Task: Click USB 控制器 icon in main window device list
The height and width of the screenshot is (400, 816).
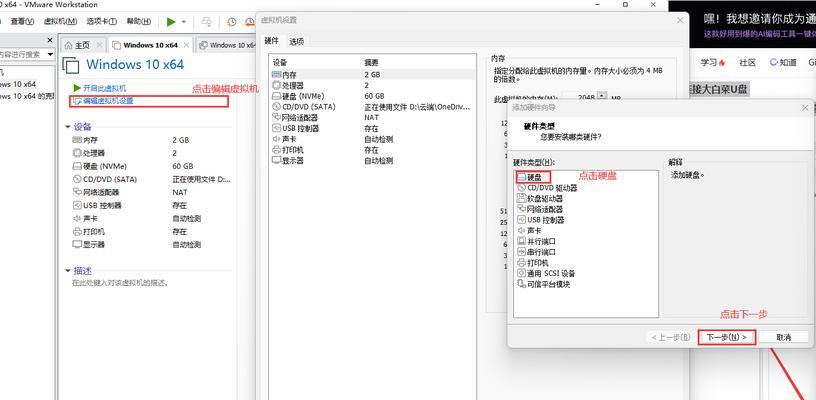Action: [77, 205]
